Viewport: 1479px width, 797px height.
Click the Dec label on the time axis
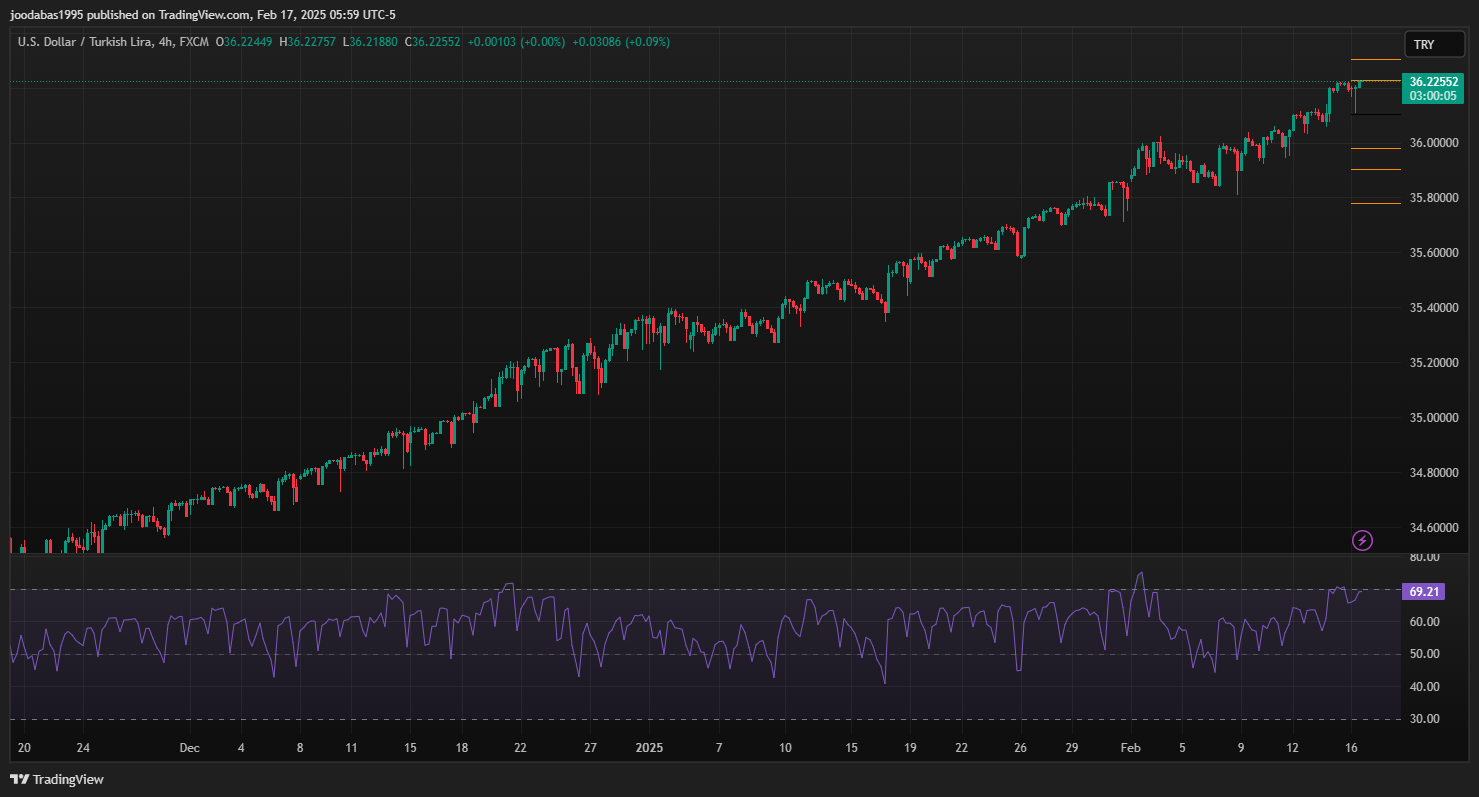click(x=190, y=748)
